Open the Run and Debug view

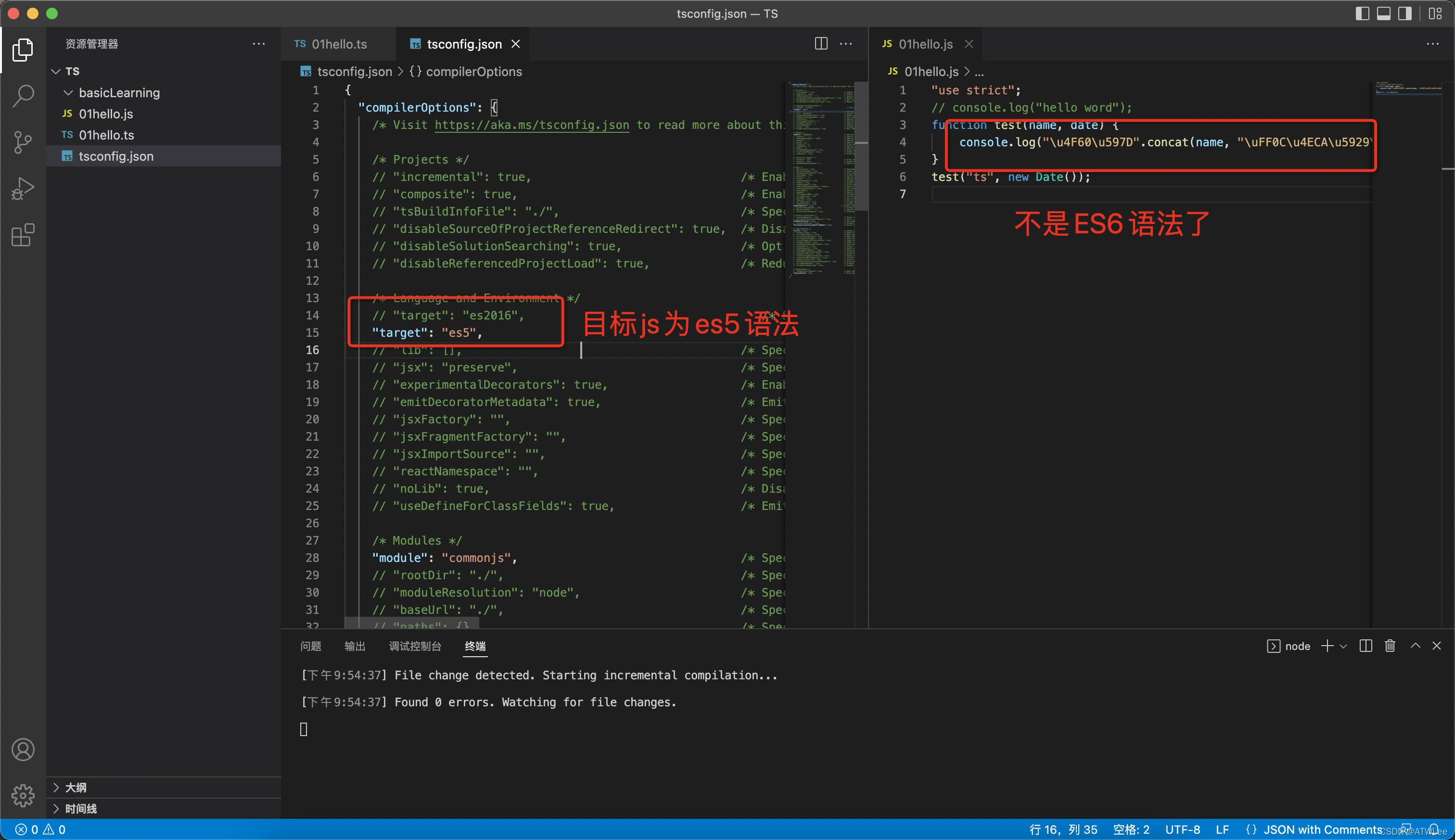point(23,189)
